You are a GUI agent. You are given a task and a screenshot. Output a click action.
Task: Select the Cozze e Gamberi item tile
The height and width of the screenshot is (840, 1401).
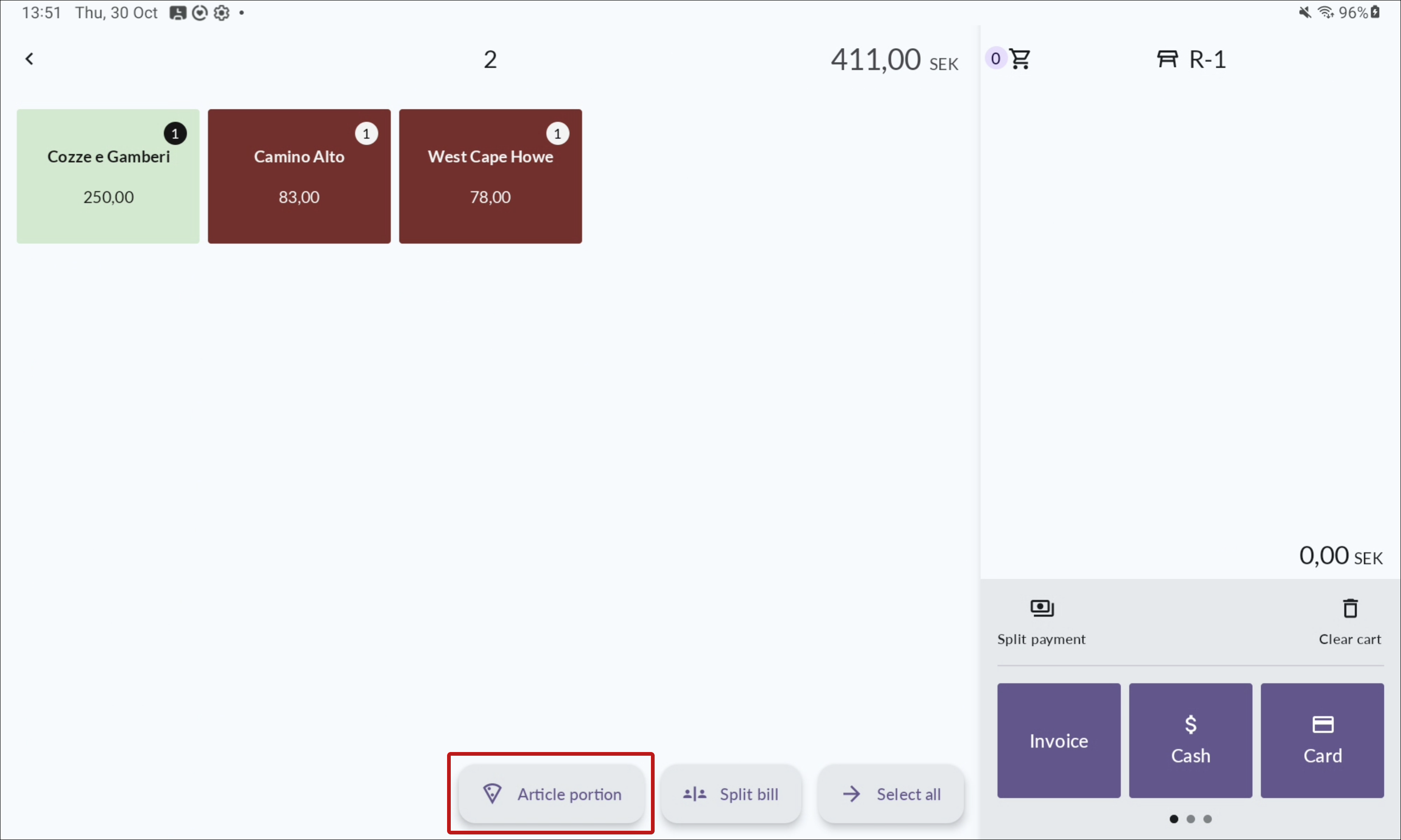108,176
